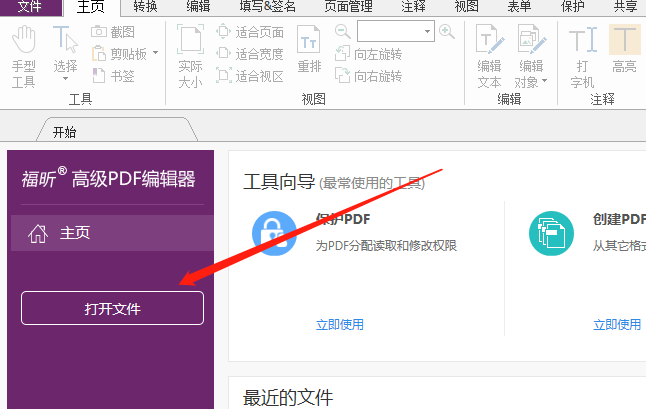Click Use Now (立即使用) under Protect PDF

coord(340,325)
